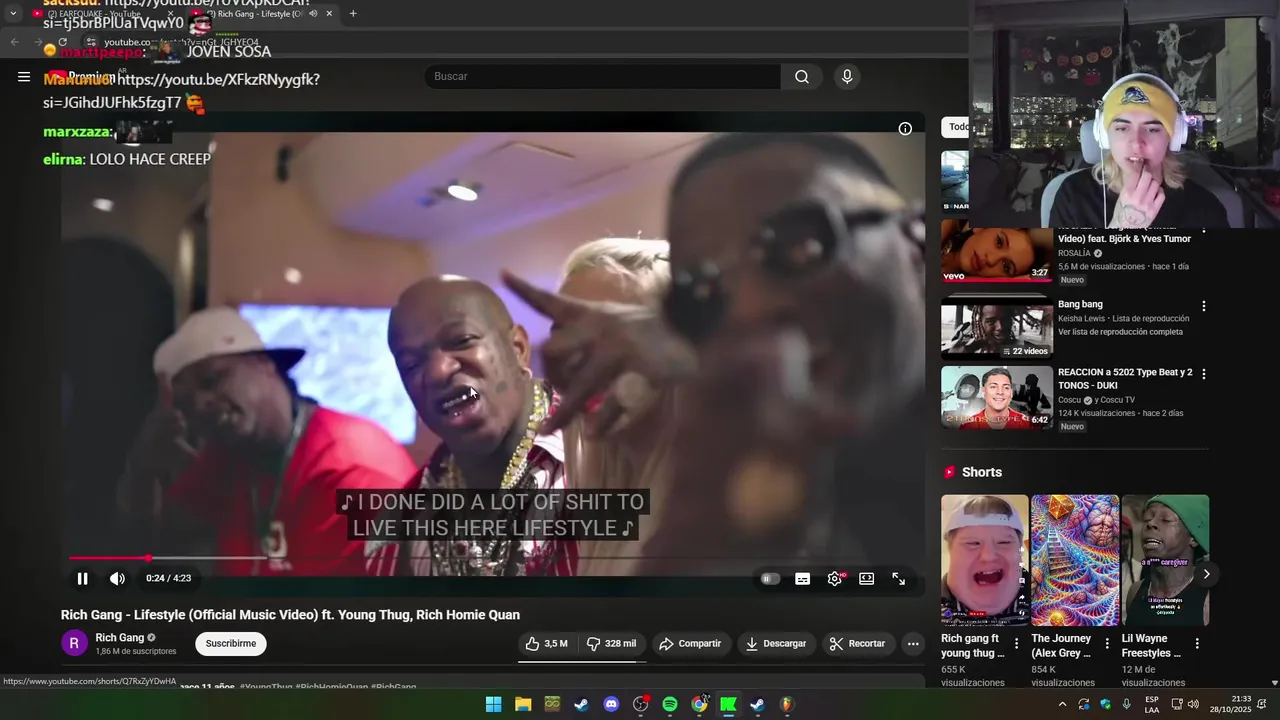Like the video with 3,5 M thumbs-up
1280x720 pixels.
[x=547, y=644]
